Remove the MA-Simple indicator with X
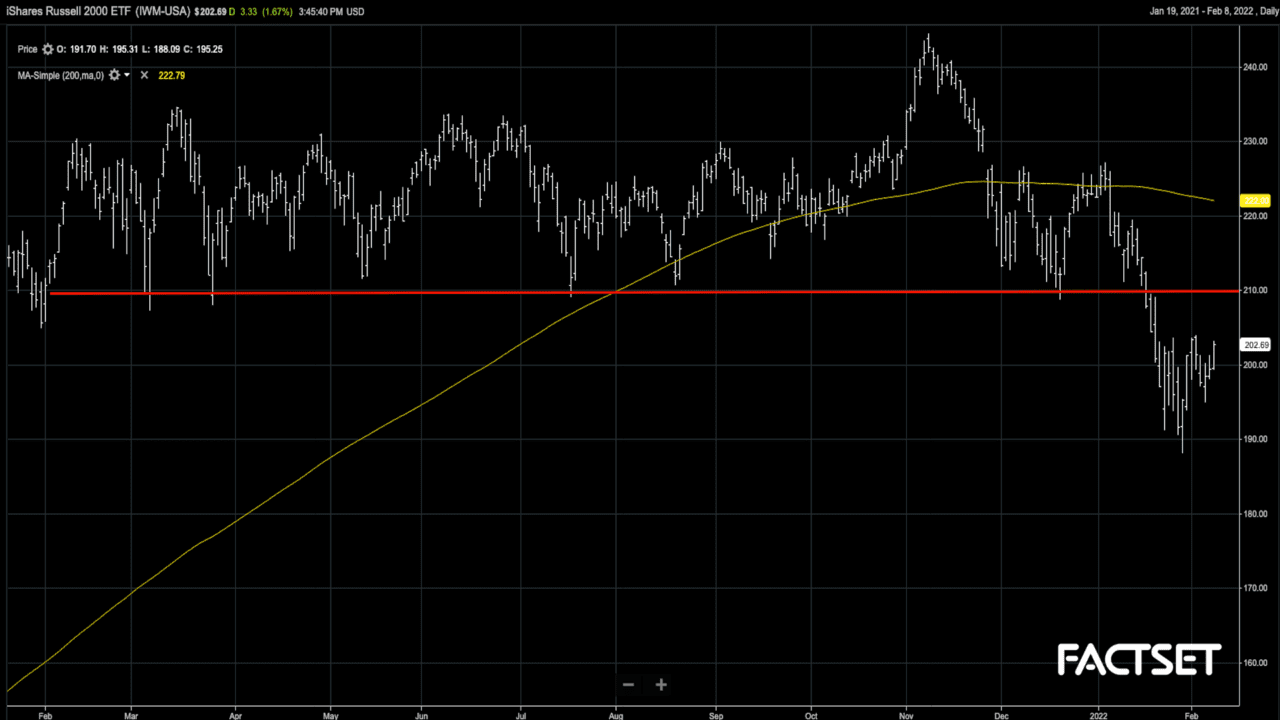The height and width of the screenshot is (720, 1280). [x=144, y=75]
